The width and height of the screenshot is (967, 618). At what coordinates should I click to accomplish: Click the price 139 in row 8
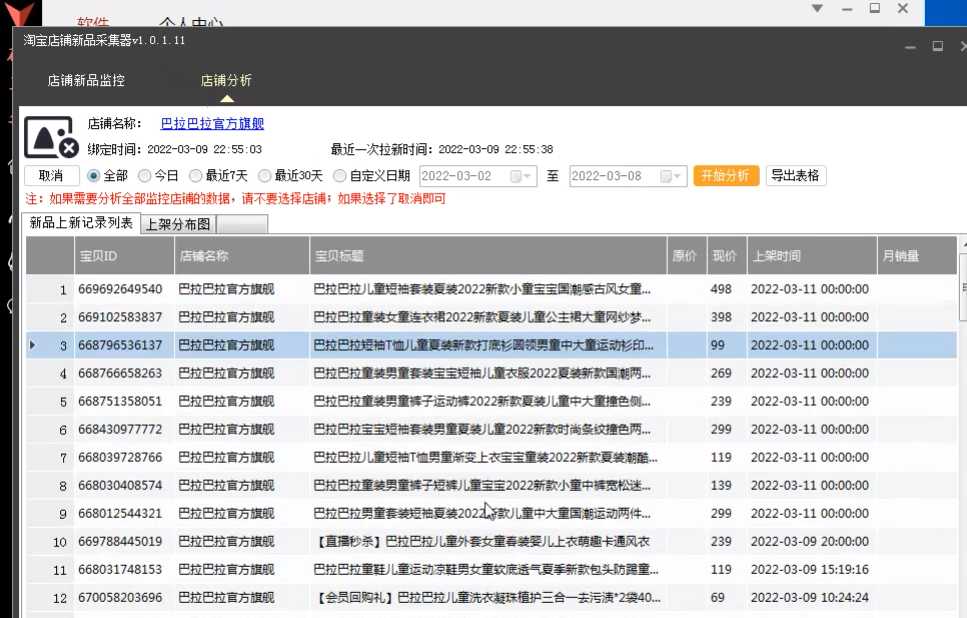721,485
